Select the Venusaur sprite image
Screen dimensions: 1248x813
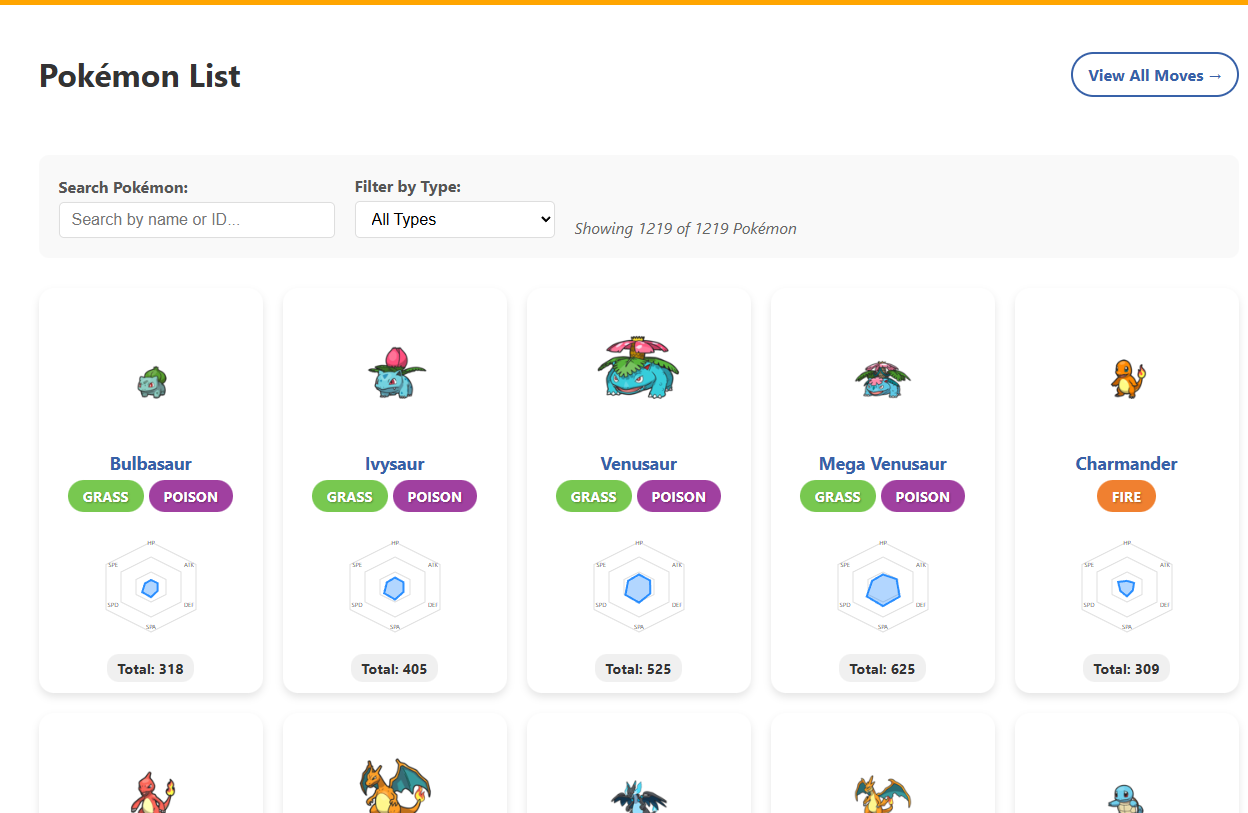click(639, 367)
